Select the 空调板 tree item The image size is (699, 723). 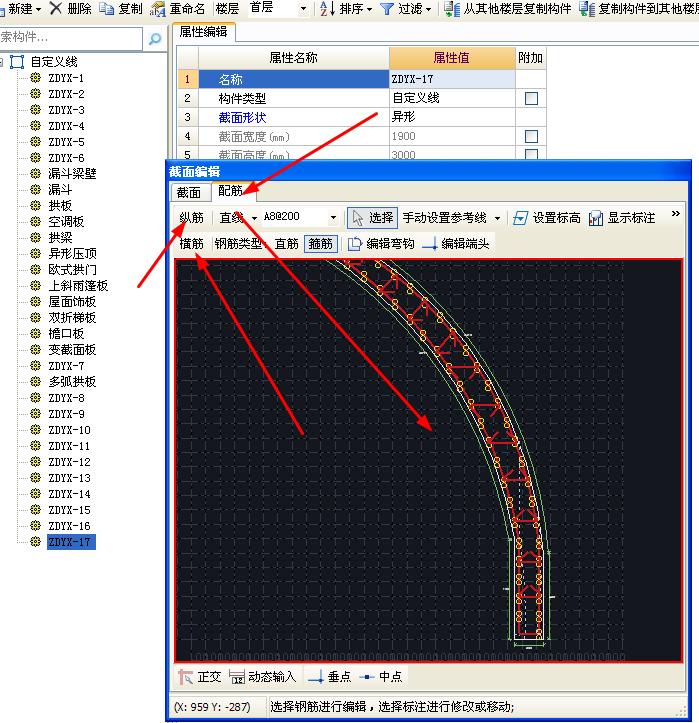click(66, 221)
